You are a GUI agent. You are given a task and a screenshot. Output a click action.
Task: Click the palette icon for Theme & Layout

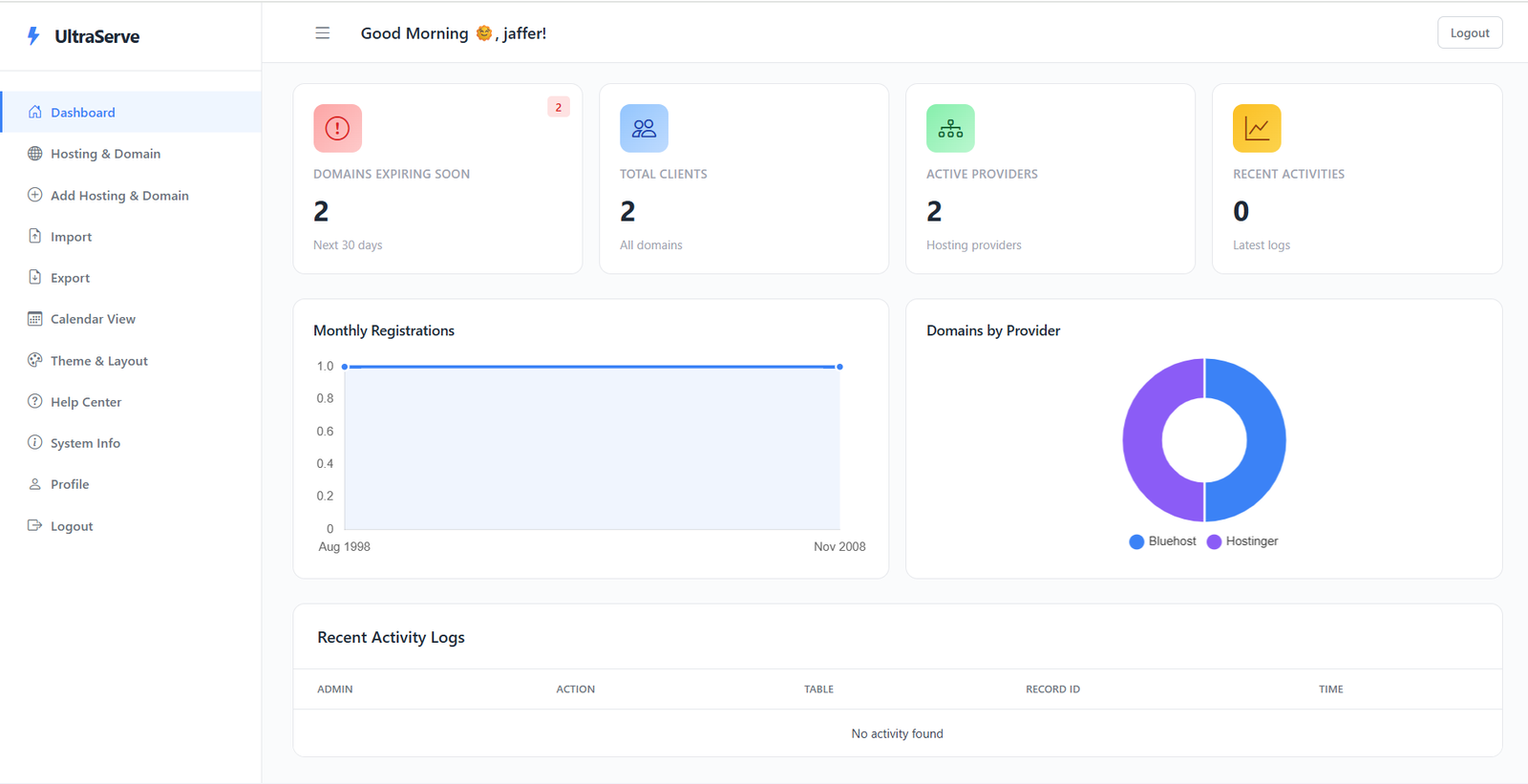point(35,360)
